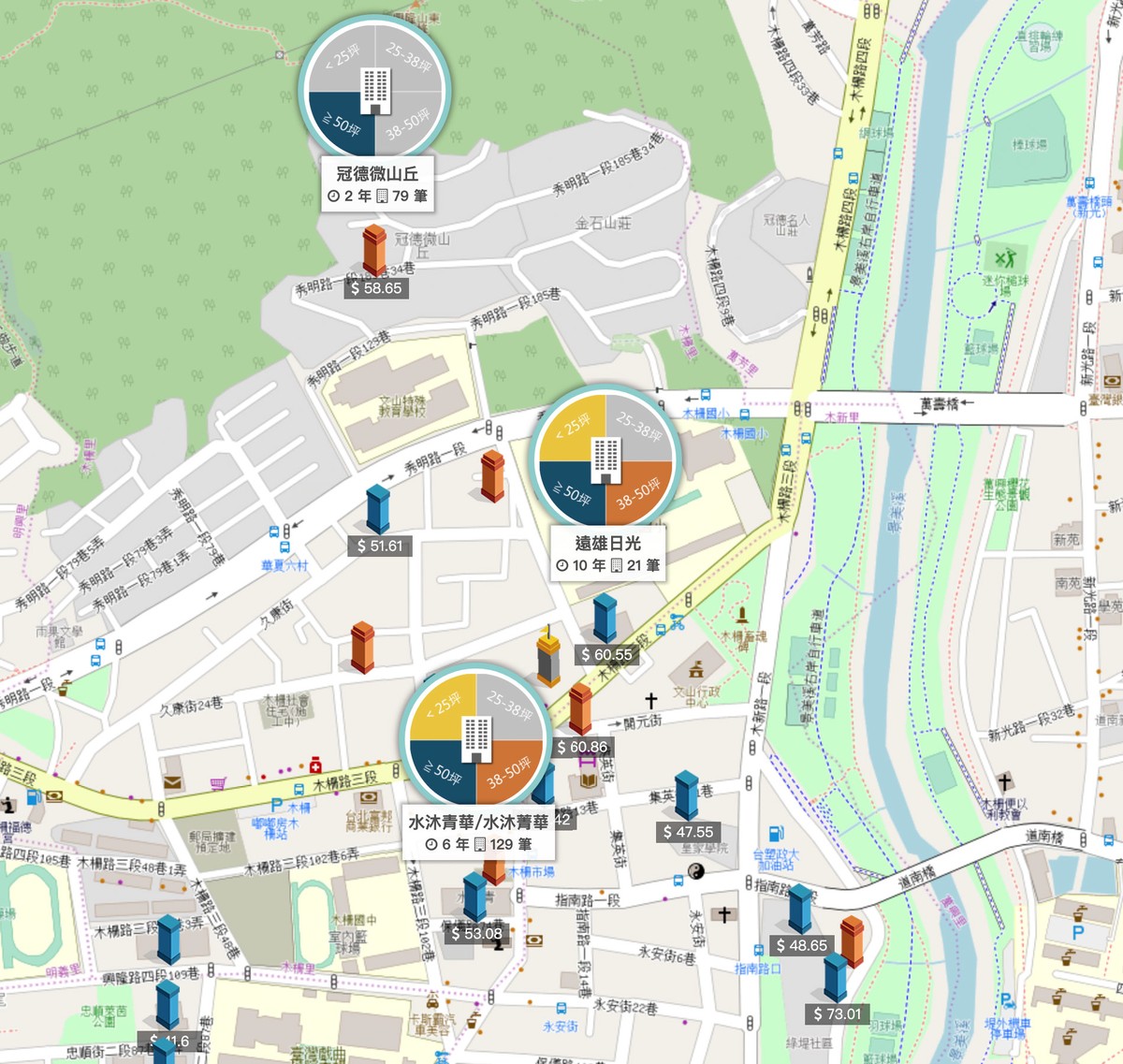Pick the grey 25-38坪 segment of 水沐青華/水沐菁華
The height and width of the screenshot is (1064, 1123).
(x=511, y=706)
